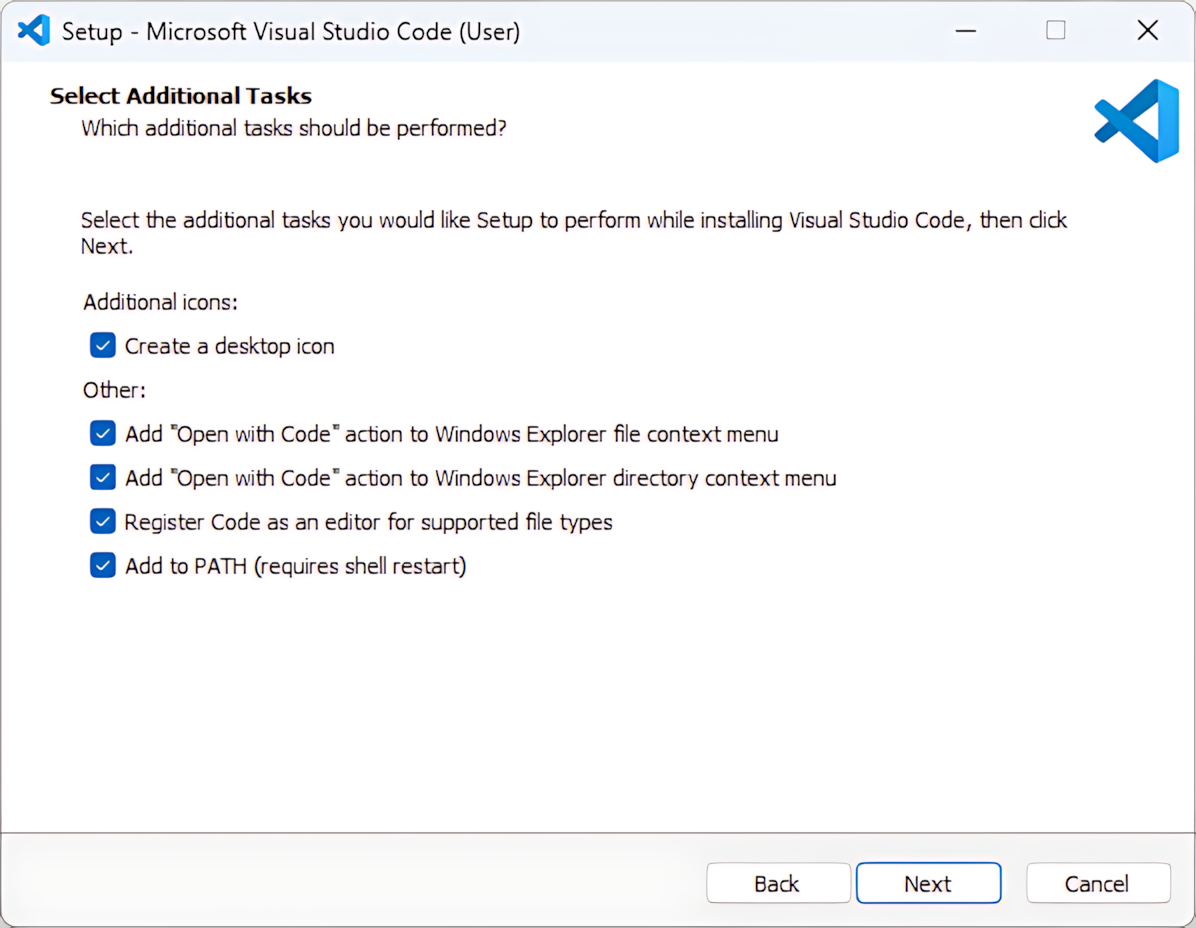This screenshot has height=928, width=1196.
Task: Cancel the Visual Studio Code setup
Action: pos(1097,884)
